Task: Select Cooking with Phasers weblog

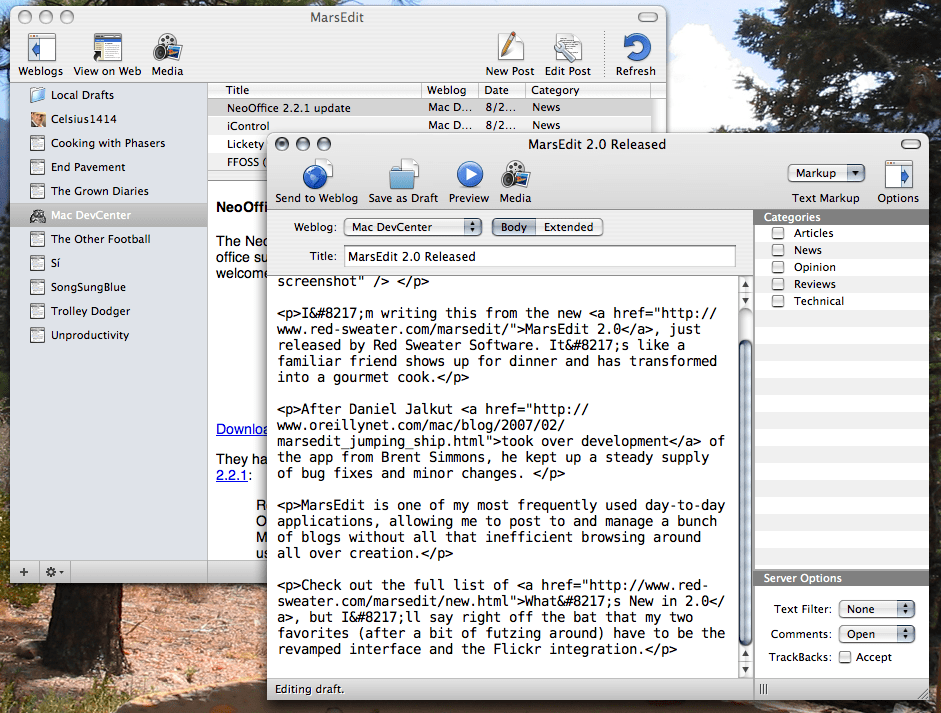Action: [109, 143]
